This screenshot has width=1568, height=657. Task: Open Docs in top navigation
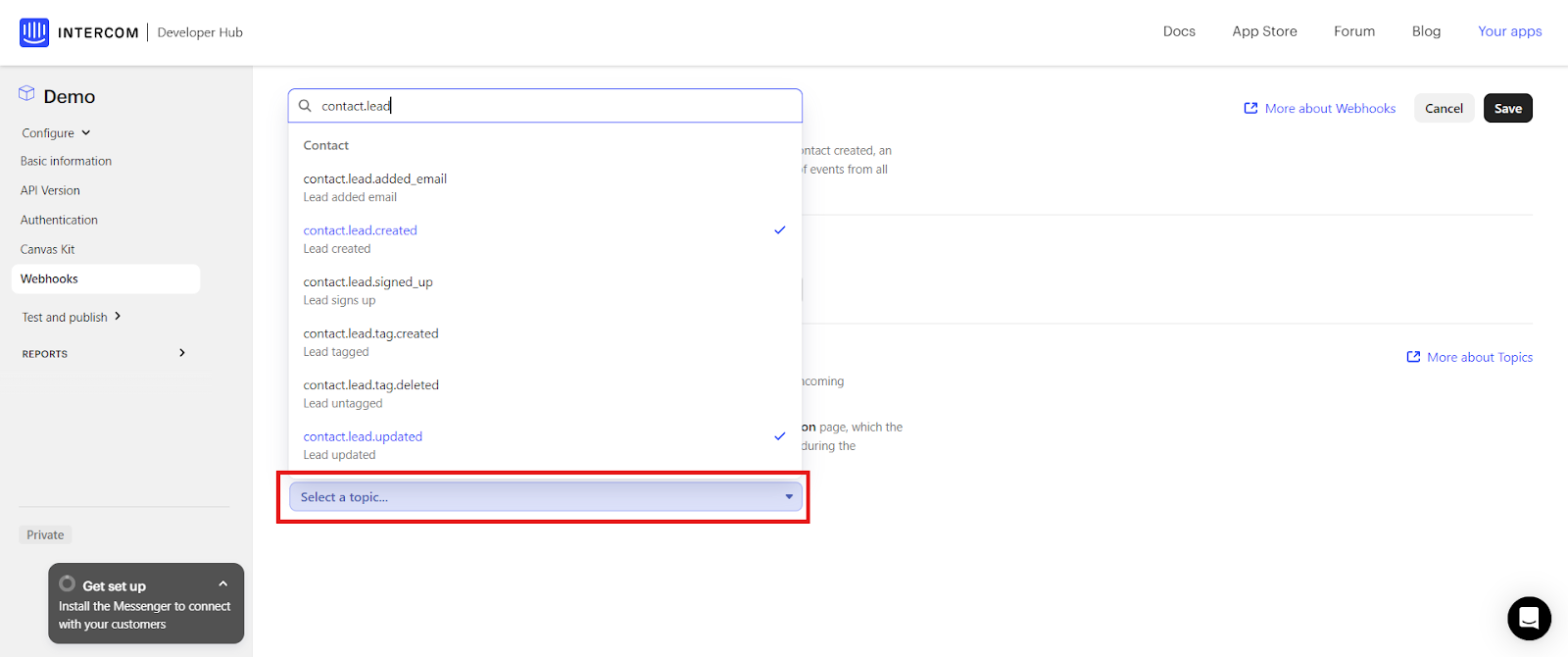click(x=1179, y=31)
